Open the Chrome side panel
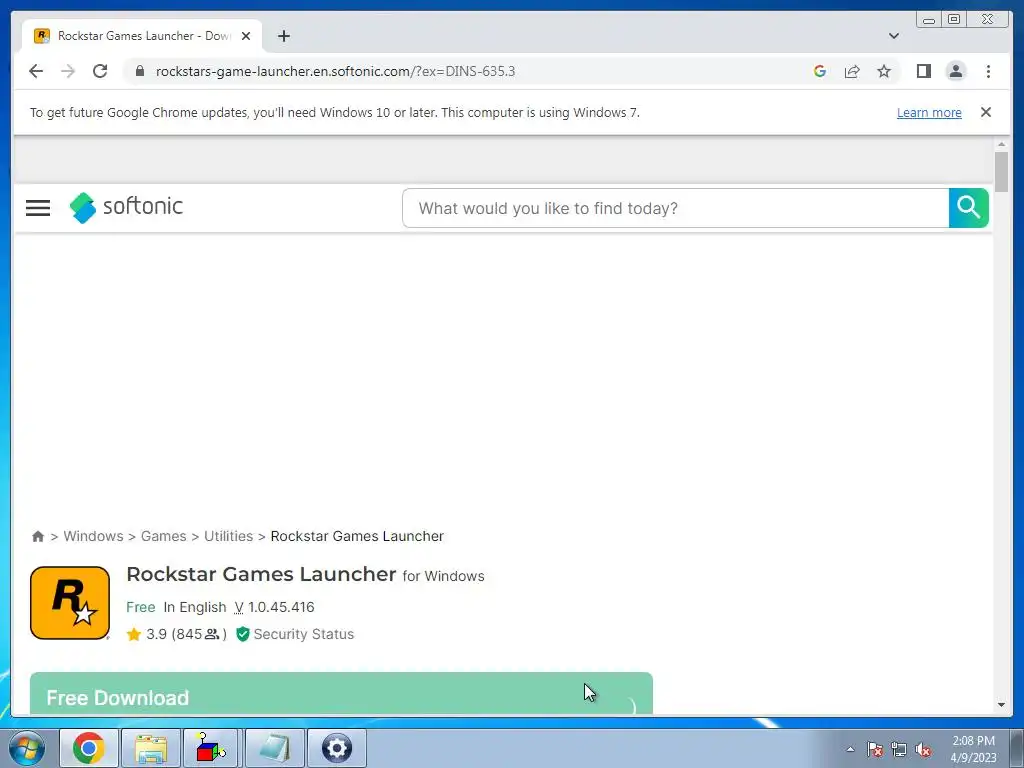Viewport: 1024px width, 768px height. coord(923,71)
